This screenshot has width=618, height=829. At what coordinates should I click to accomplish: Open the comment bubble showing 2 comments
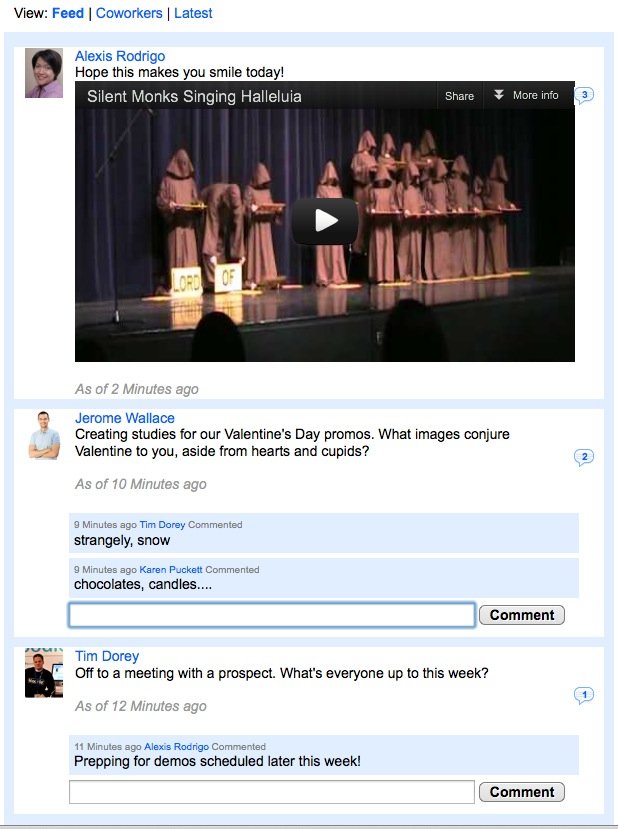tap(584, 457)
